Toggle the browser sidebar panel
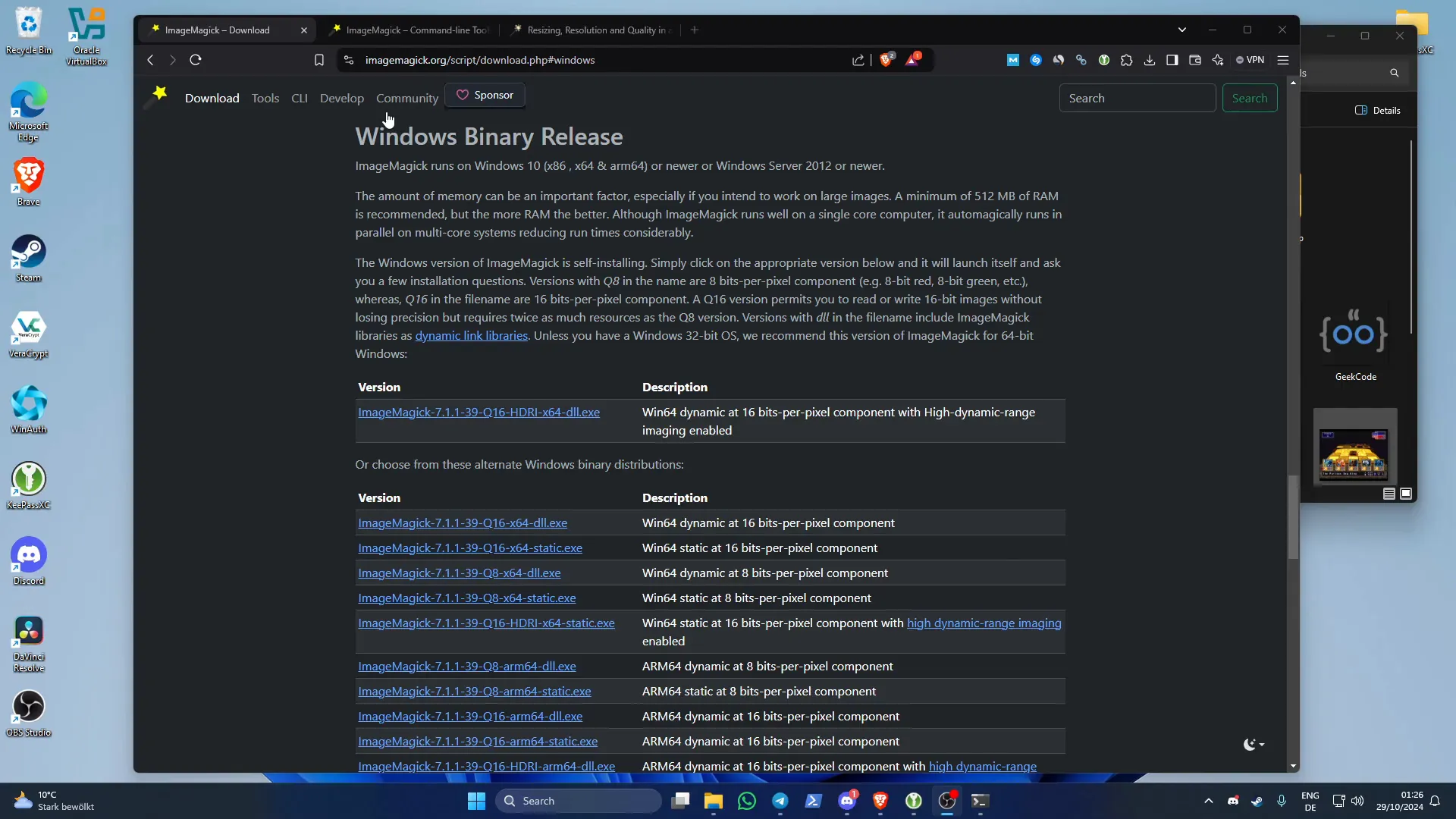 [1172, 60]
